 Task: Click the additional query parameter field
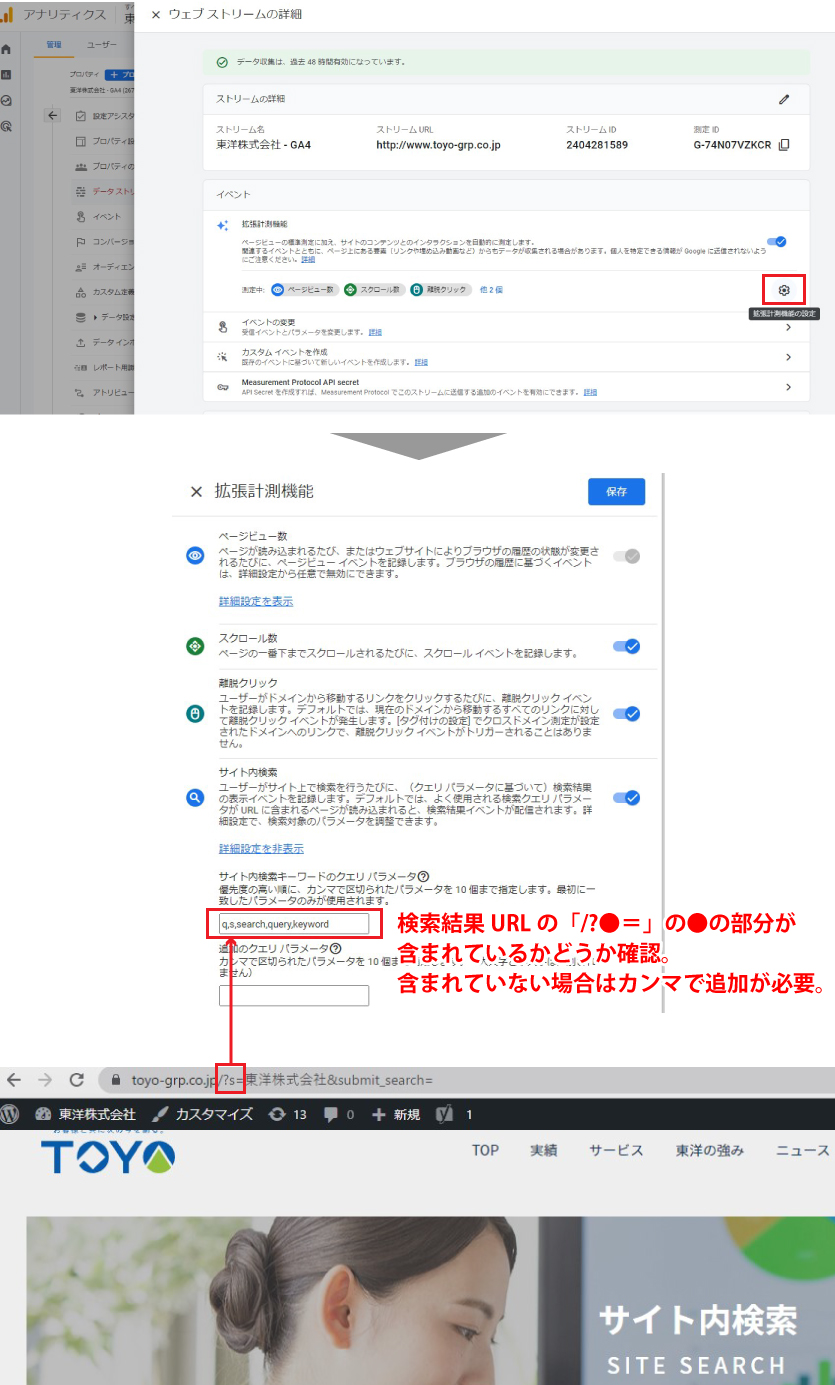pyautogui.click(x=294, y=995)
